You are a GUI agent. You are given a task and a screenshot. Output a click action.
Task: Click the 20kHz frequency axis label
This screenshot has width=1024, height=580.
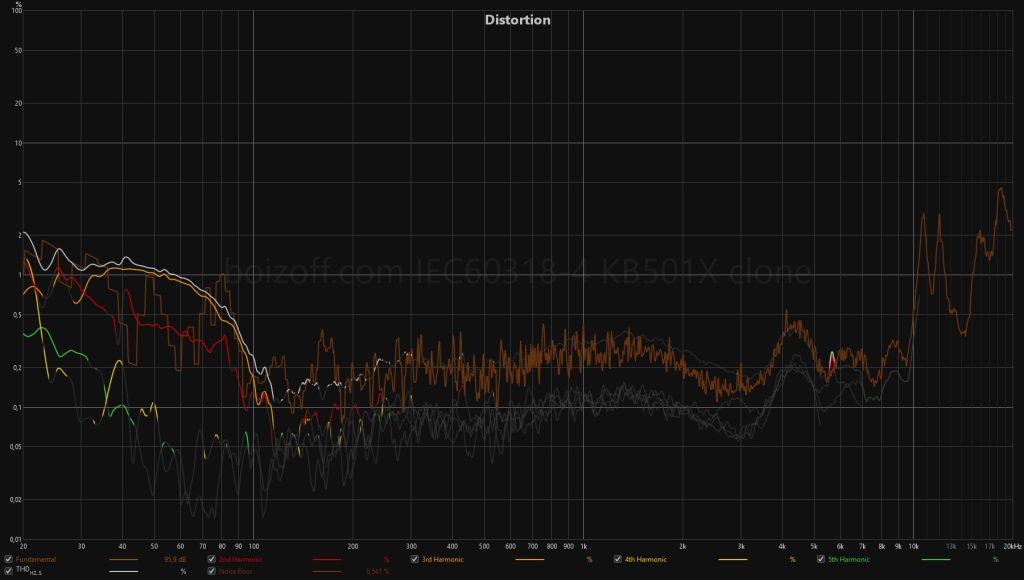(1012, 546)
